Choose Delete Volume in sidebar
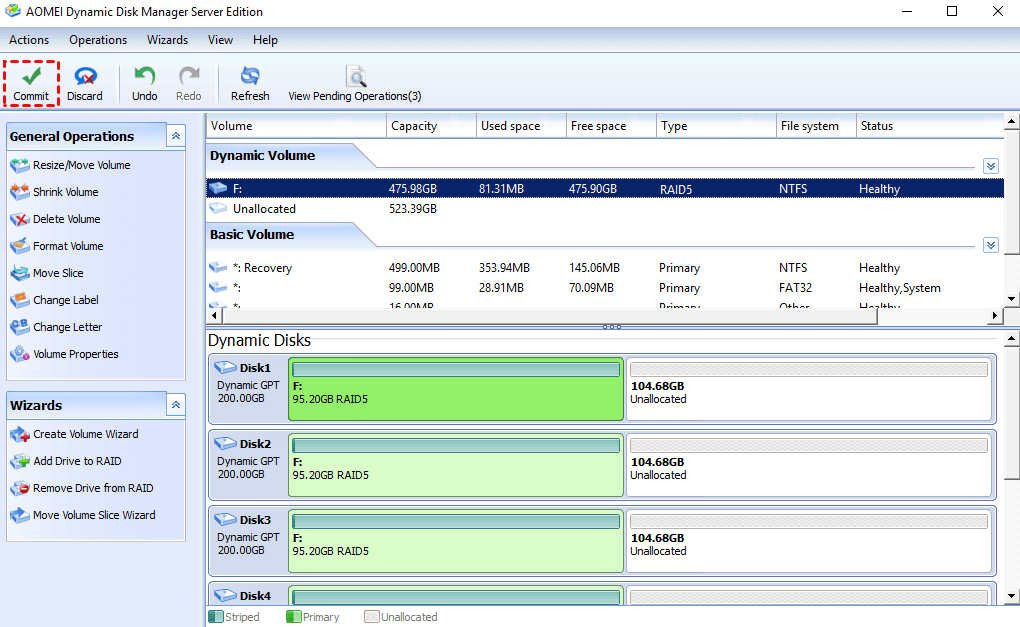1020x627 pixels. click(x=66, y=219)
